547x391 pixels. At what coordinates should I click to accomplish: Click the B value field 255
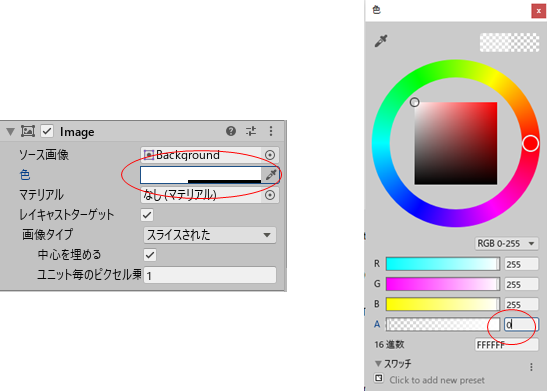click(521, 304)
